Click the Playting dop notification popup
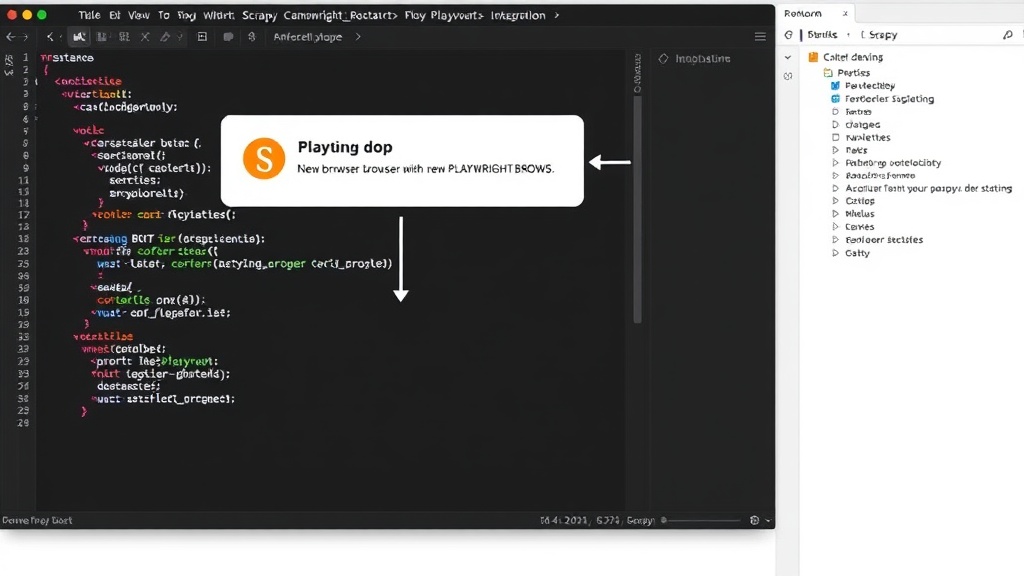Screen dimensions: 1024x576 point(402,161)
